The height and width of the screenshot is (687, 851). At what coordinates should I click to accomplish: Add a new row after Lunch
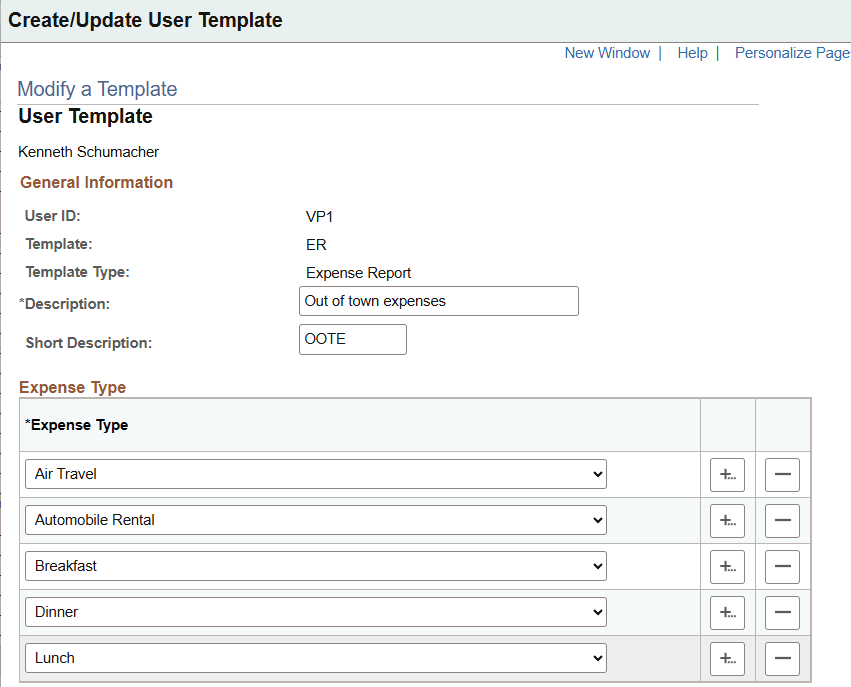(727, 658)
